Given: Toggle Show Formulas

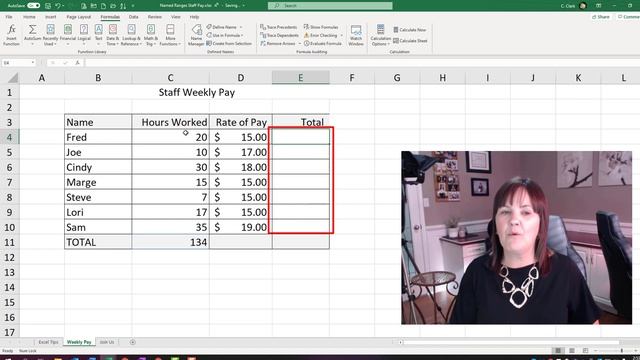Looking at the screenshot, I should click(321, 27).
